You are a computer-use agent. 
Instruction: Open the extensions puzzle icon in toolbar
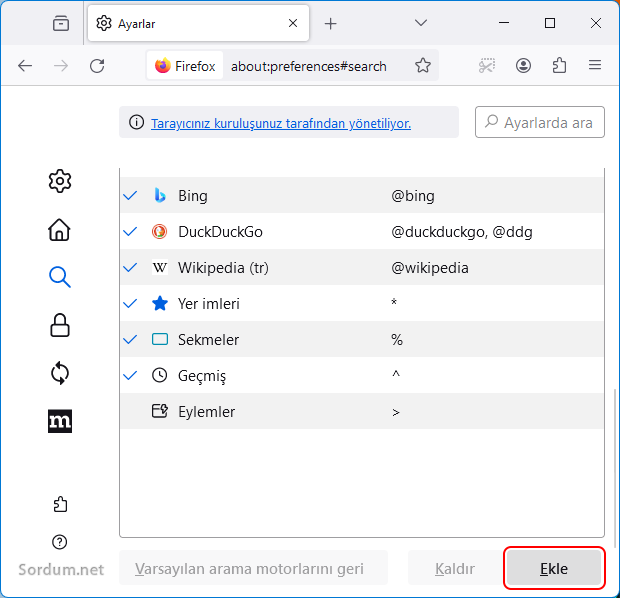(x=559, y=65)
